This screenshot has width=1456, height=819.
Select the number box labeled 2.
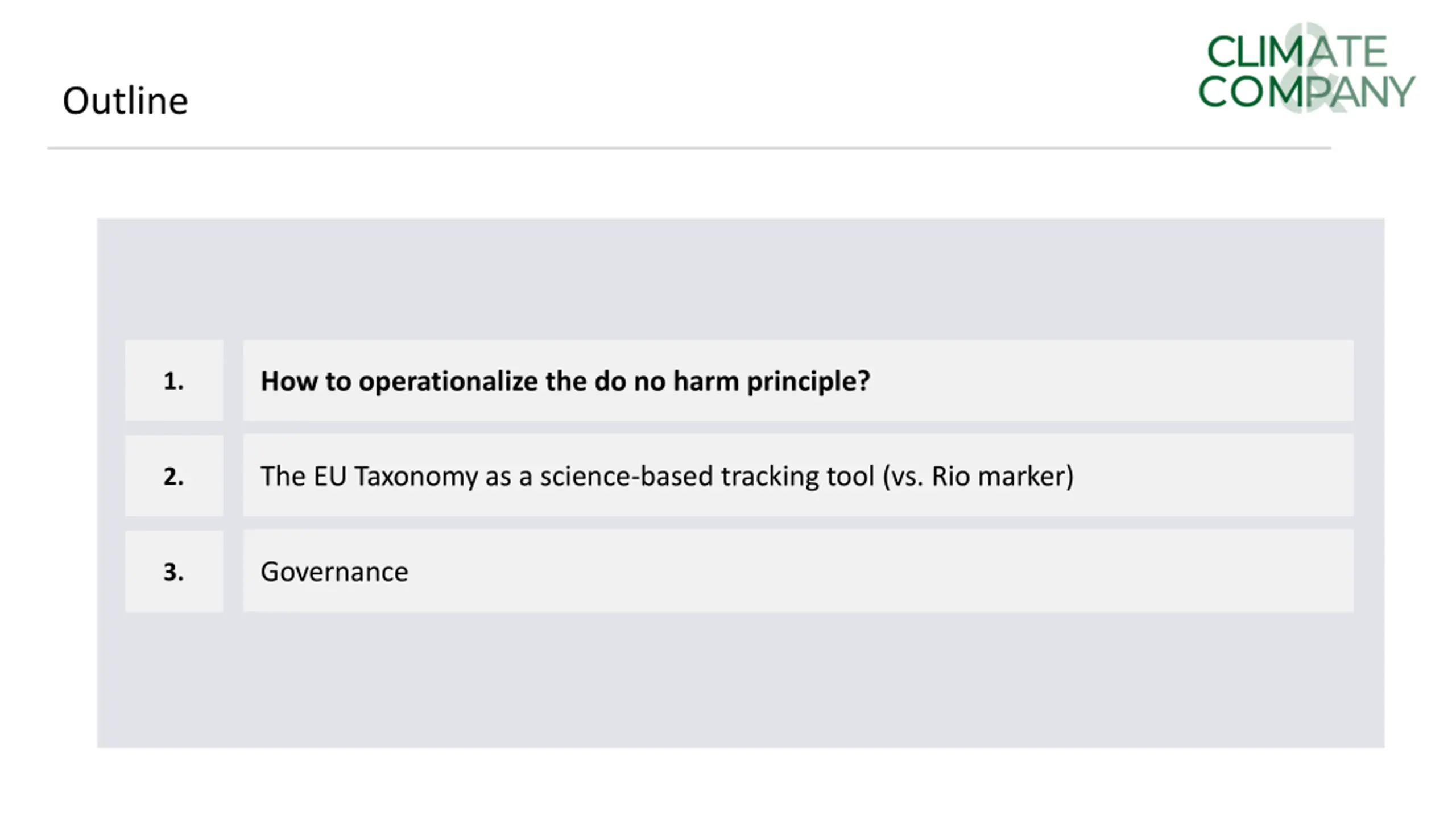174,475
